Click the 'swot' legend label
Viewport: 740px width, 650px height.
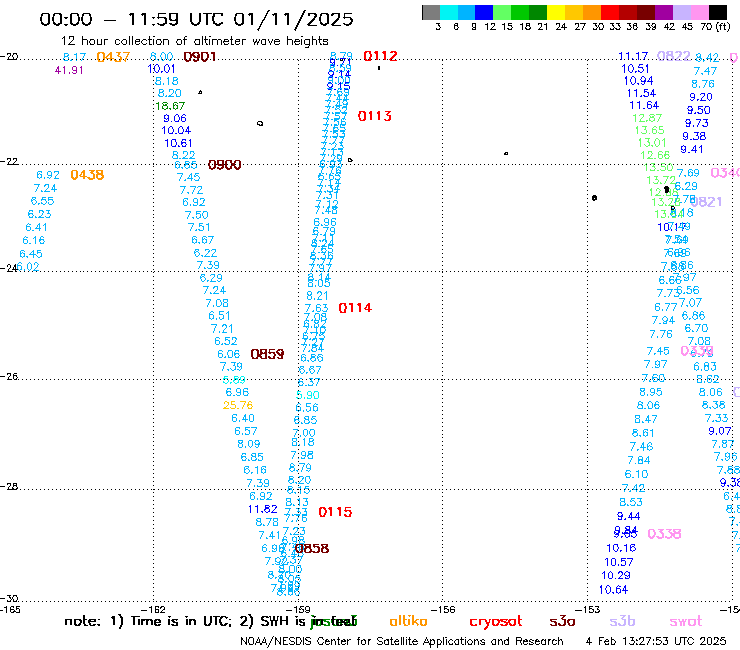(x=686, y=621)
